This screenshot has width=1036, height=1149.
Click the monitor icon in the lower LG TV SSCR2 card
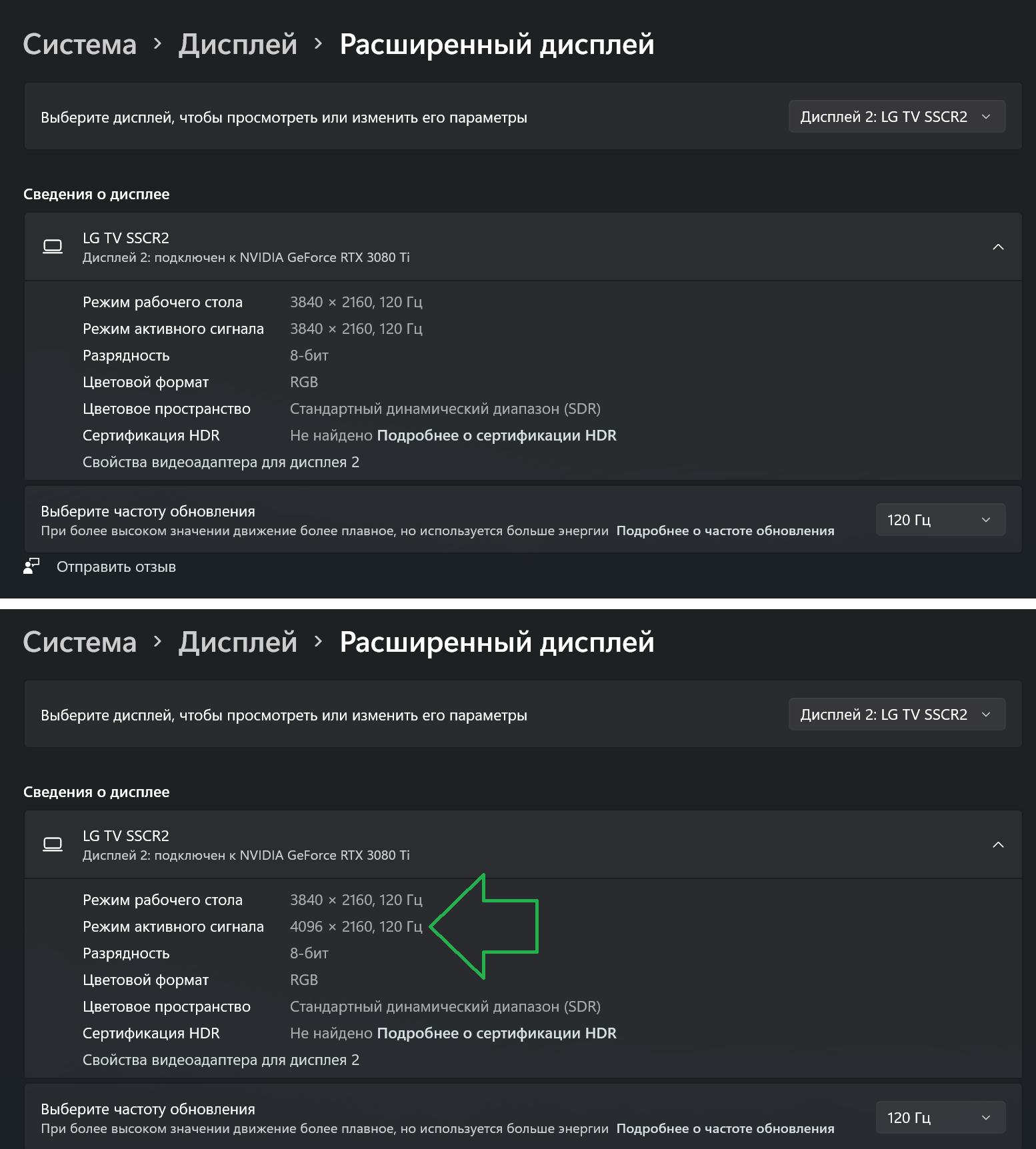pos(53,844)
